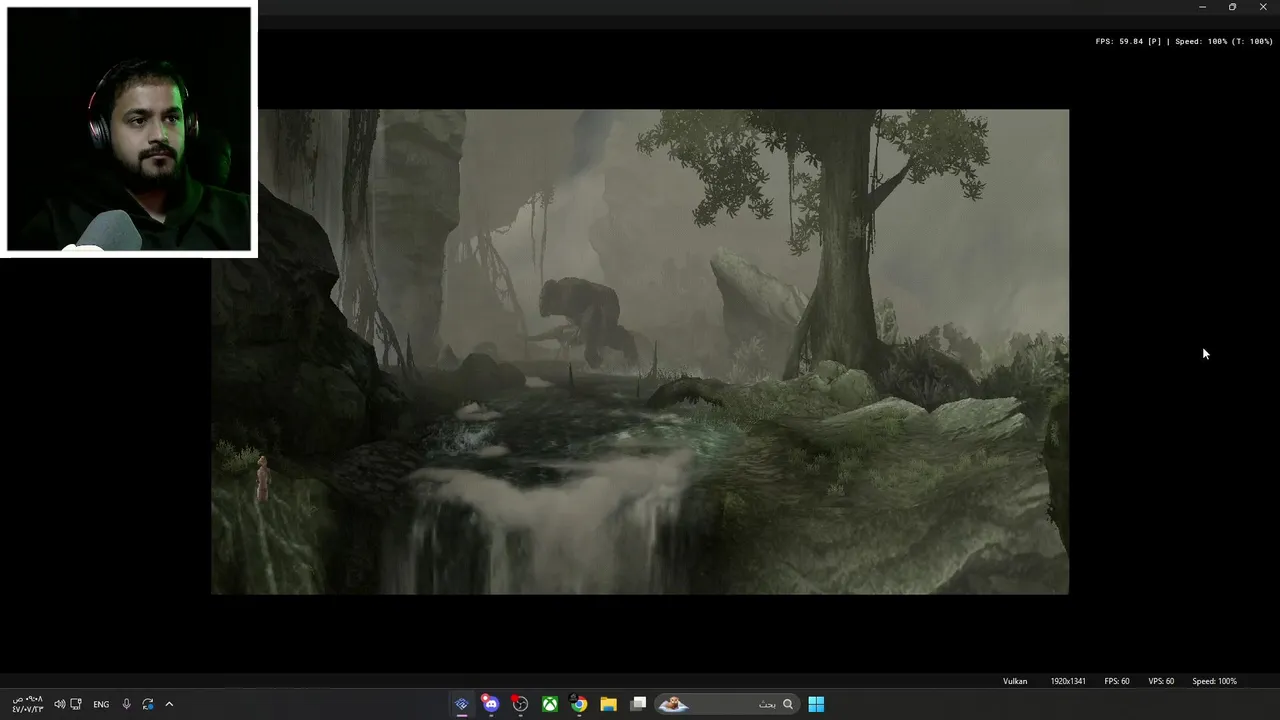Open Task View in the taskbar
Viewport: 1280px width, 720px height.
tap(639, 704)
